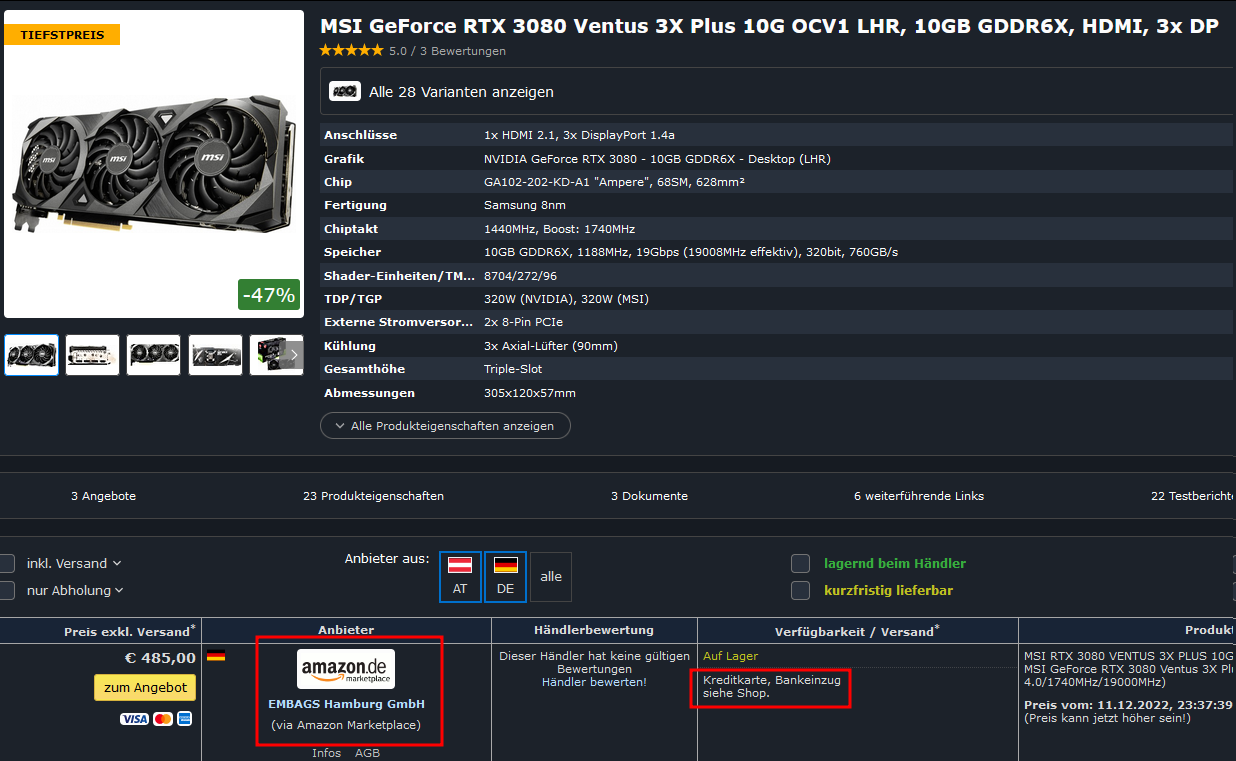This screenshot has width=1236, height=761.
Task: Toggle the DE country filter
Action: 506,577
